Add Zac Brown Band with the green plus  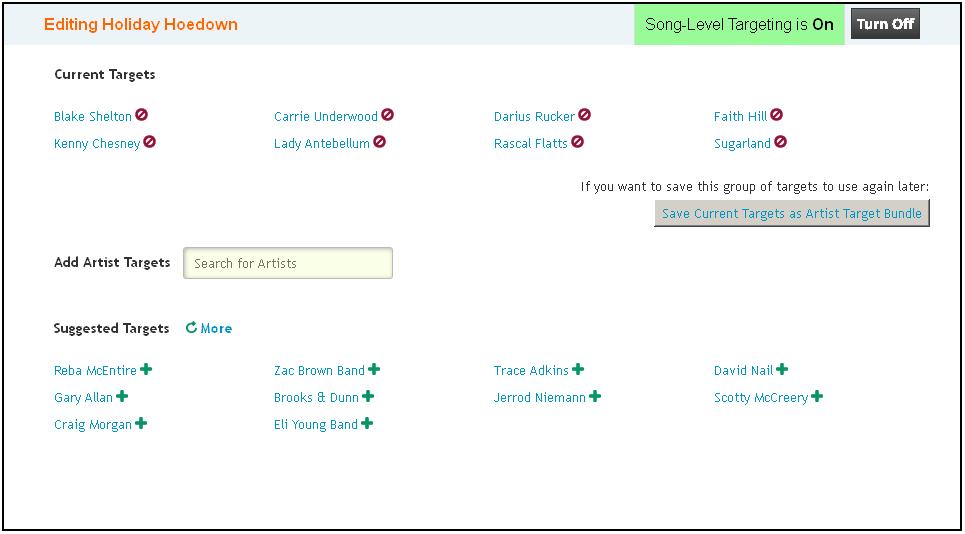tap(374, 369)
